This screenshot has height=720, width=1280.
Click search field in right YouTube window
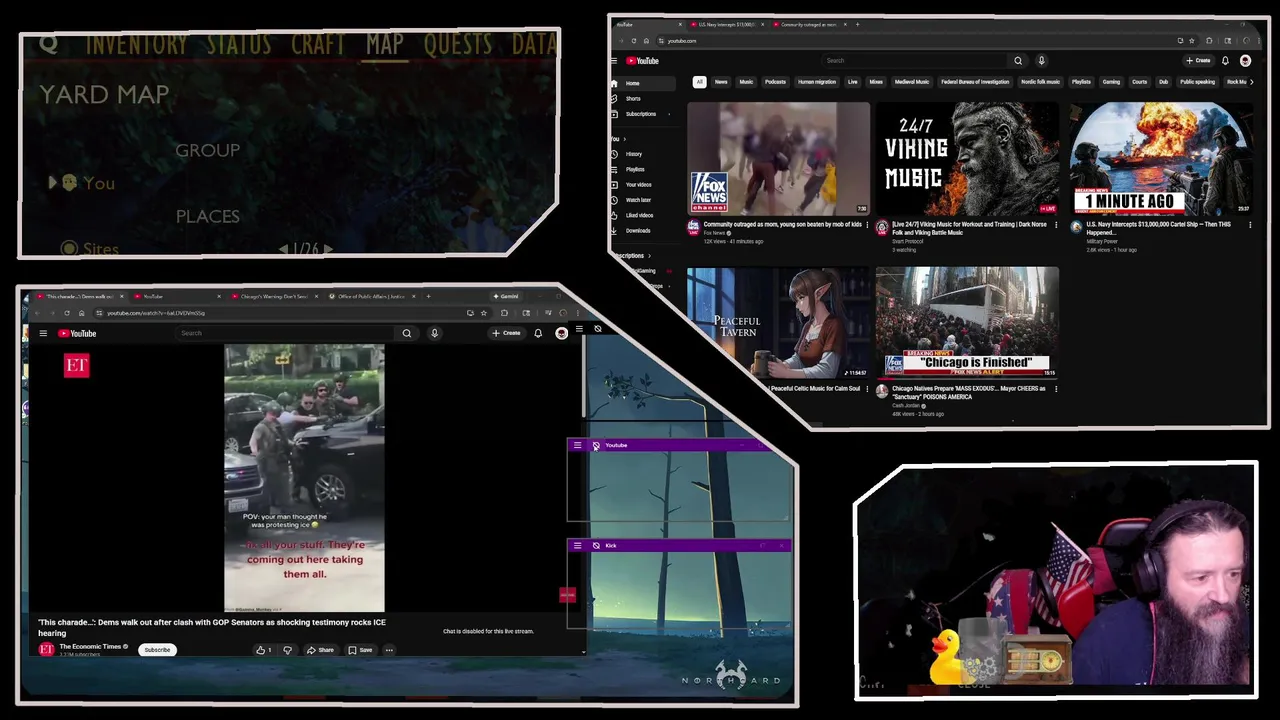click(x=915, y=61)
